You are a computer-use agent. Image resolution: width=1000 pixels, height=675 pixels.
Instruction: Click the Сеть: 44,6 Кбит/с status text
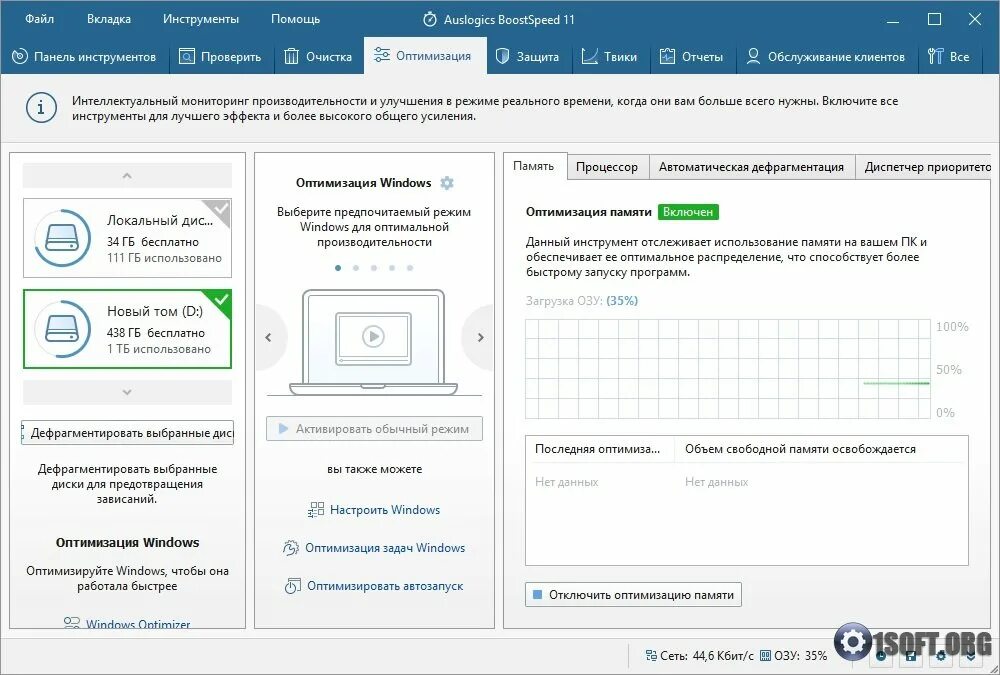pos(707,656)
